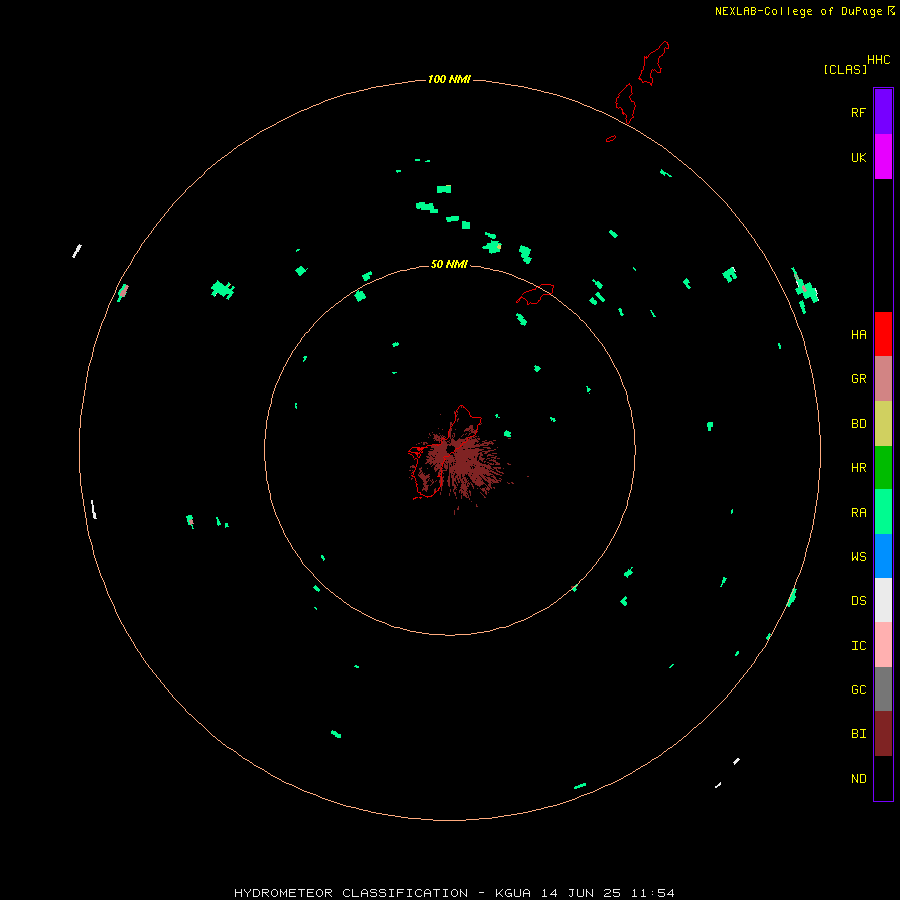This screenshot has height=900, width=900.
Task: Click the HA legend label
Action: point(858,334)
